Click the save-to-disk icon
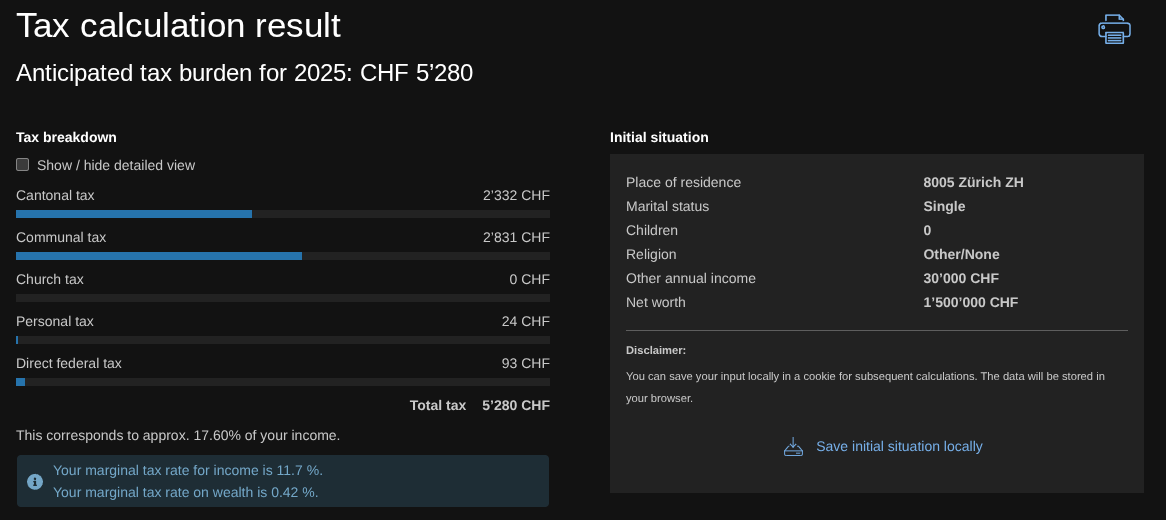Screen dimensions: 1166x520 [793, 447]
